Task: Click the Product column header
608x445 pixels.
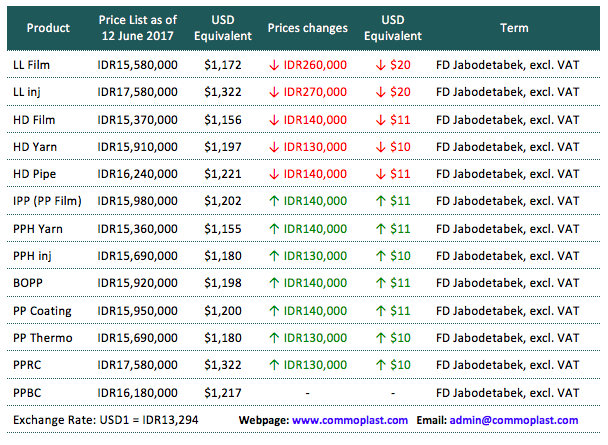Action: coord(48,28)
